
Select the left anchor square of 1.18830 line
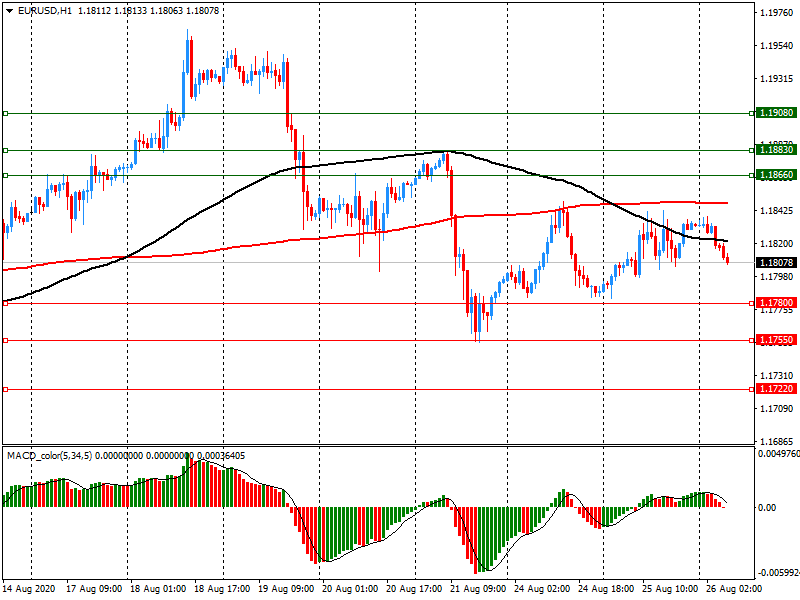6,151
